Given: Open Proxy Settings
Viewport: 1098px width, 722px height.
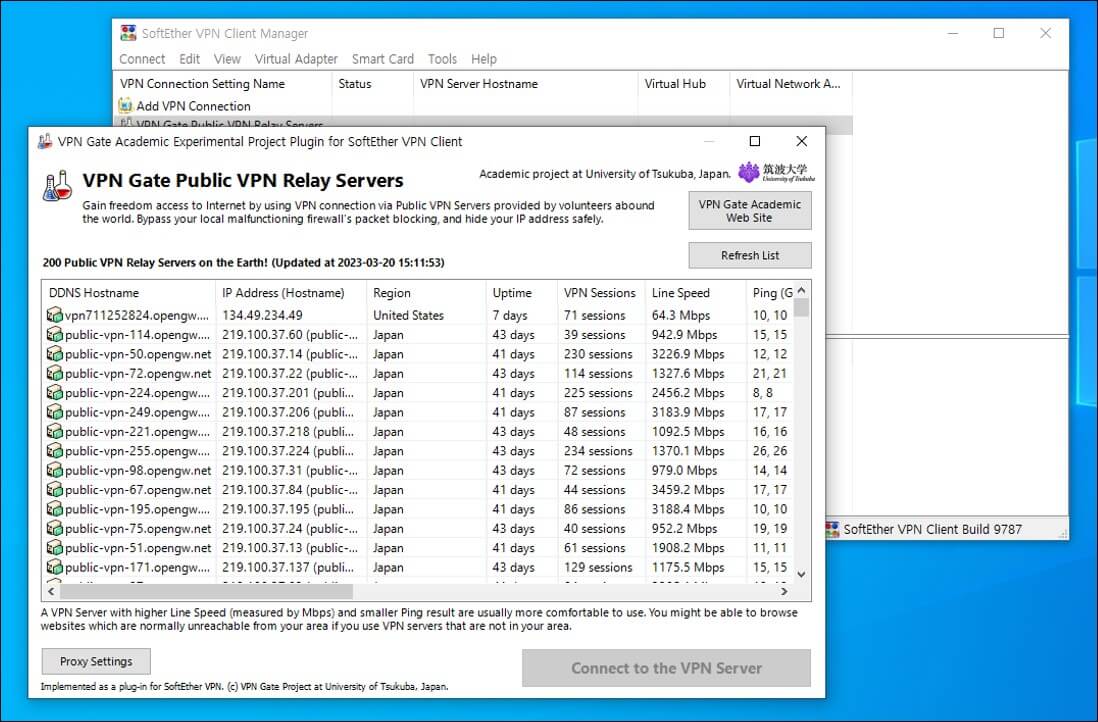Looking at the screenshot, I should [96, 661].
